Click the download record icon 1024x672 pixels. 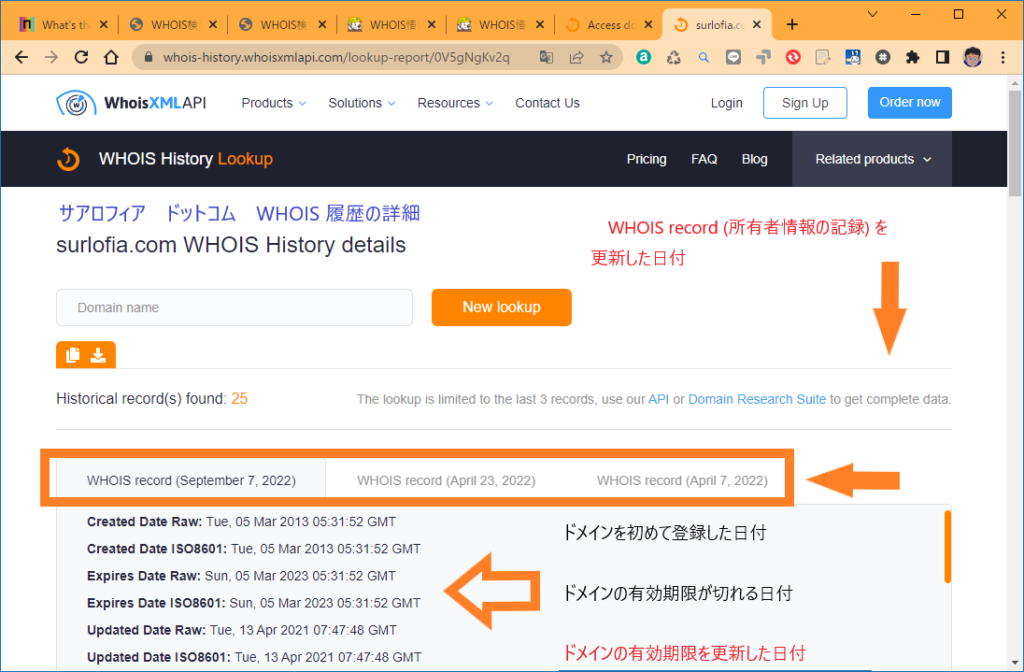98,355
